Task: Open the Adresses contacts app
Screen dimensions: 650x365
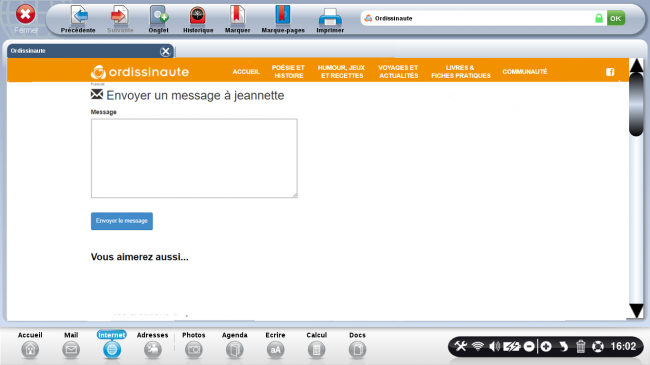Action: [153, 345]
